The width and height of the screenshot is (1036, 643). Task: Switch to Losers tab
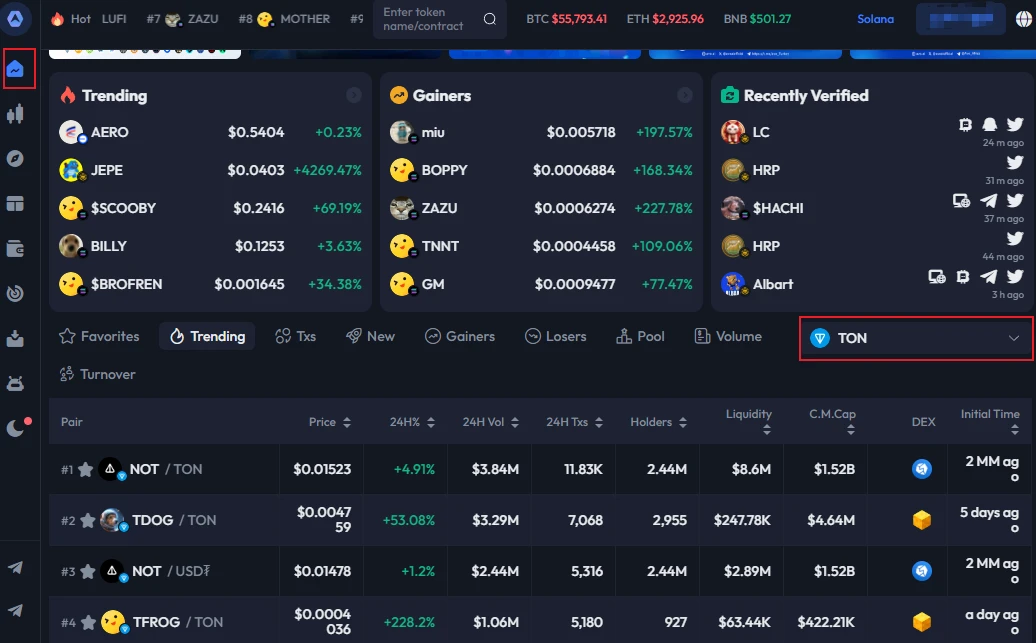[x=556, y=336]
